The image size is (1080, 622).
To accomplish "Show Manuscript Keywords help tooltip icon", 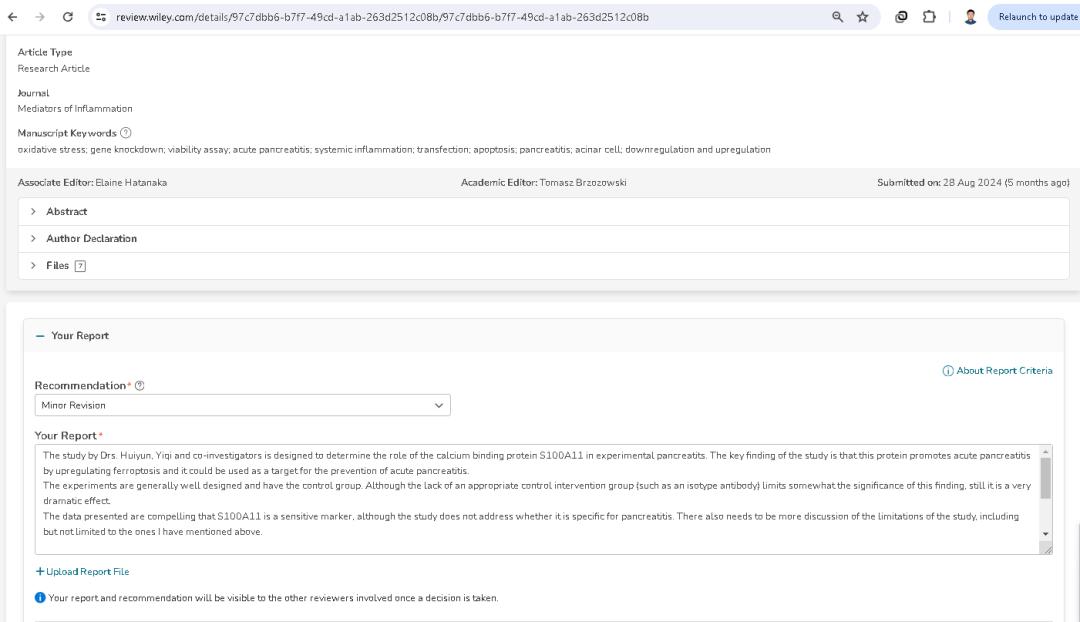I will point(125,133).
